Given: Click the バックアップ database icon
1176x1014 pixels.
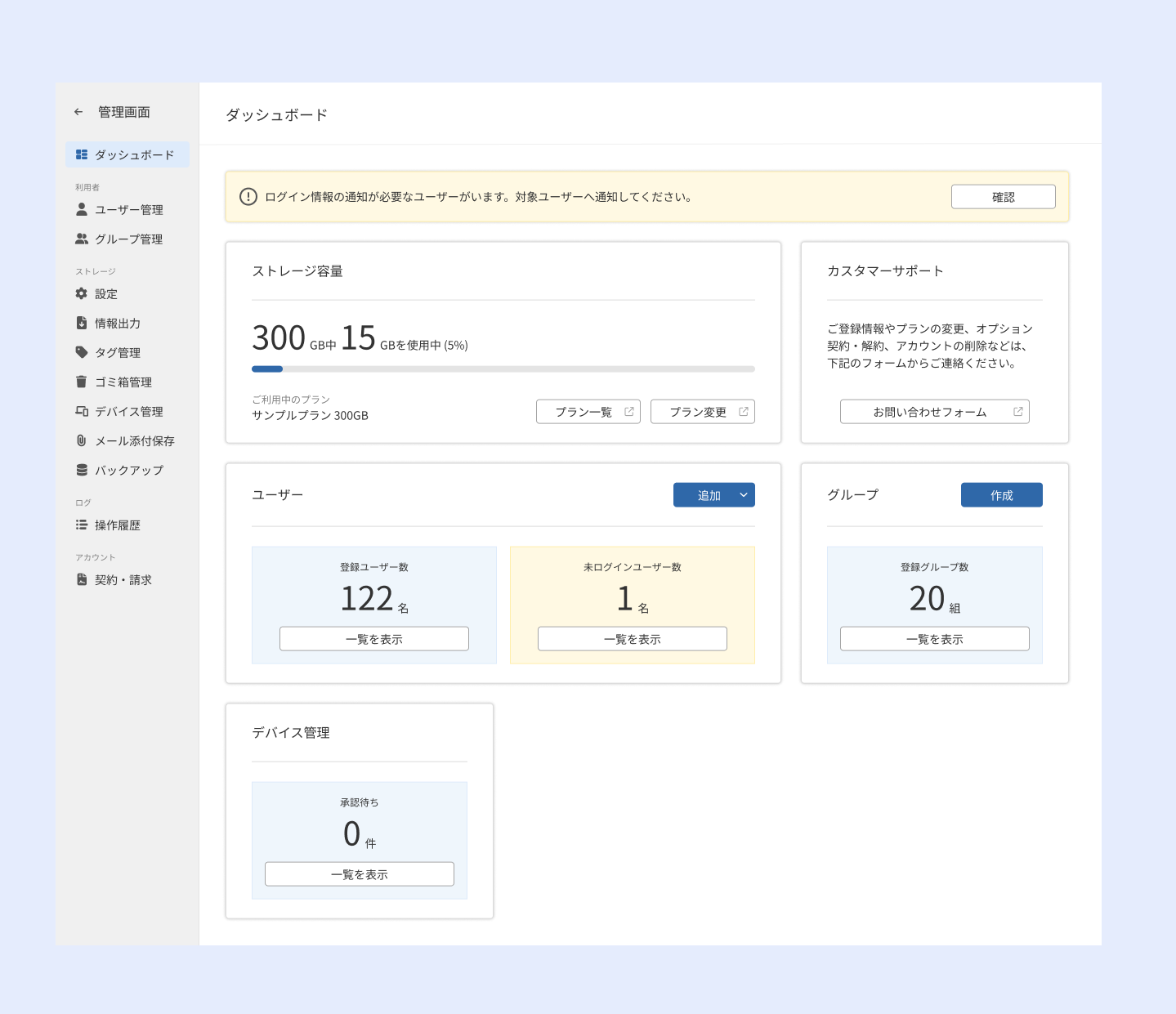Looking at the screenshot, I should tap(82, 470).
